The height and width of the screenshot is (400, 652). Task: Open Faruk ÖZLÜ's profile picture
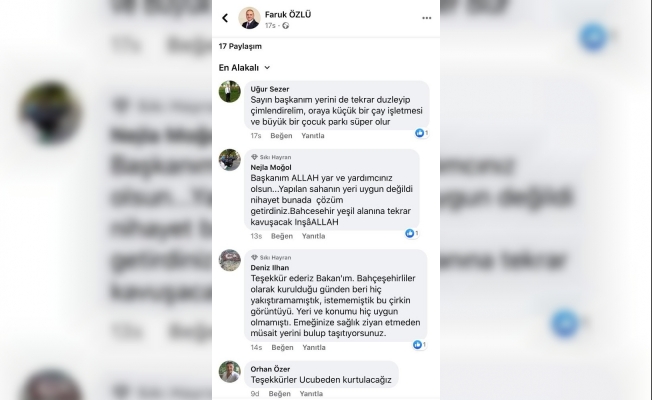[x=249, y=18]
